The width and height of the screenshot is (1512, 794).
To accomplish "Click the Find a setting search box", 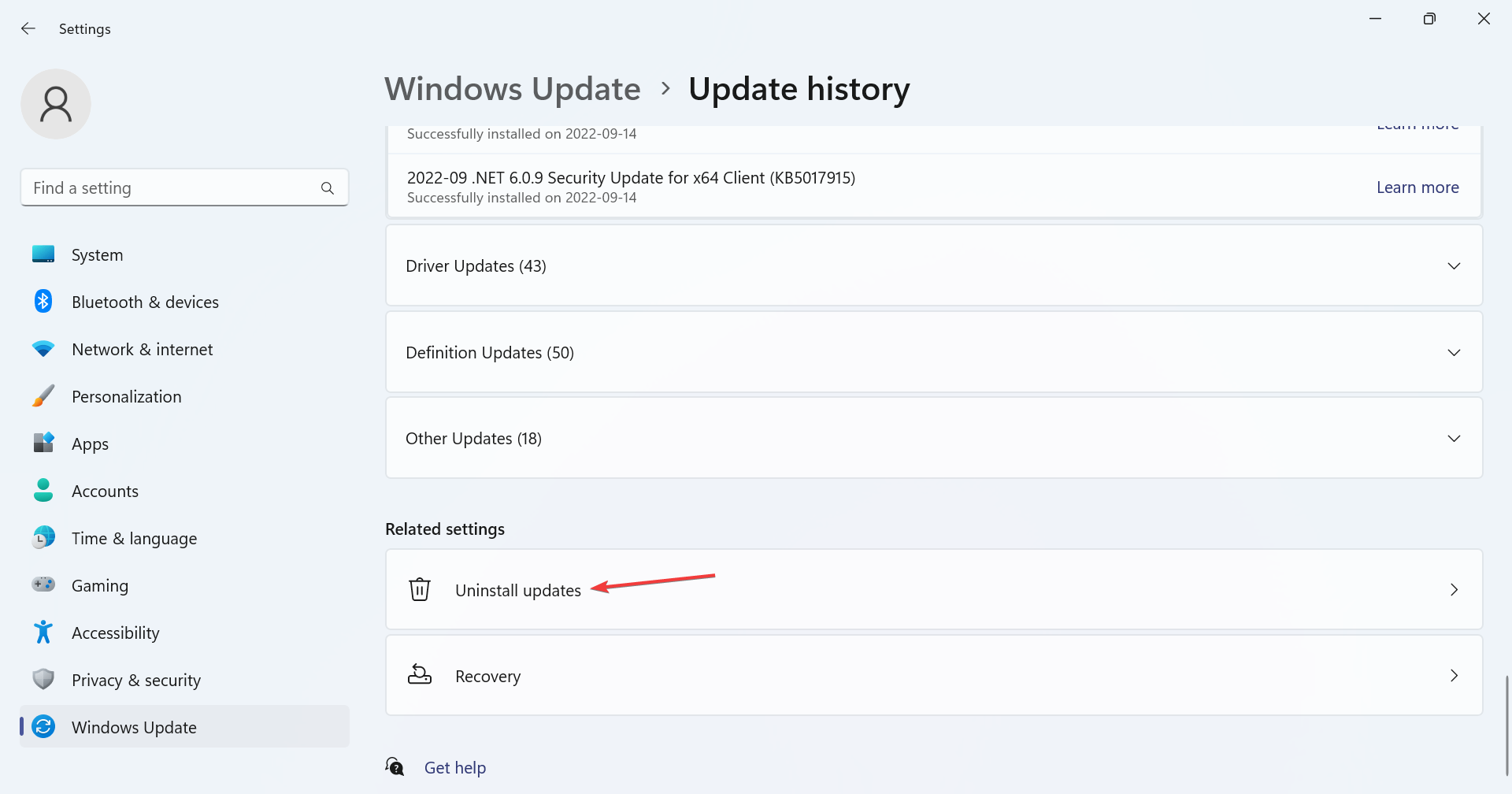I will pos(173,188).
